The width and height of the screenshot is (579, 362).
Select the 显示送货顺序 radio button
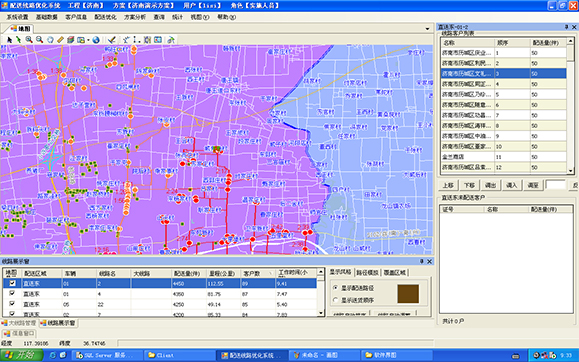[x=335, y=300]
